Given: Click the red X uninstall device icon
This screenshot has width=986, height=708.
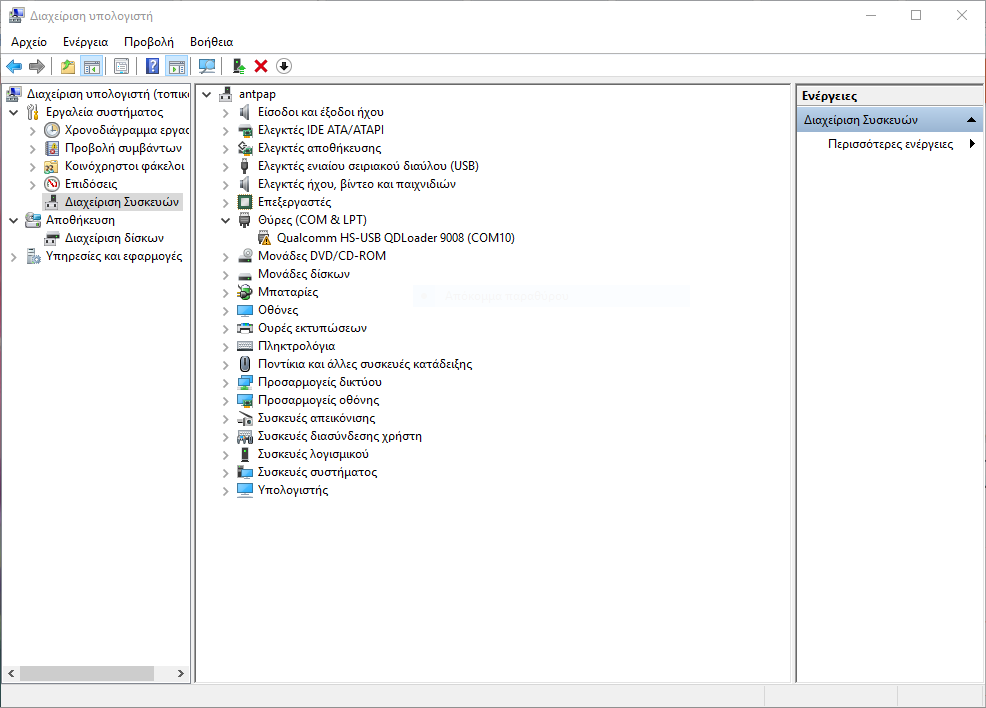Looking at the screenshot, I should [261, 66].
